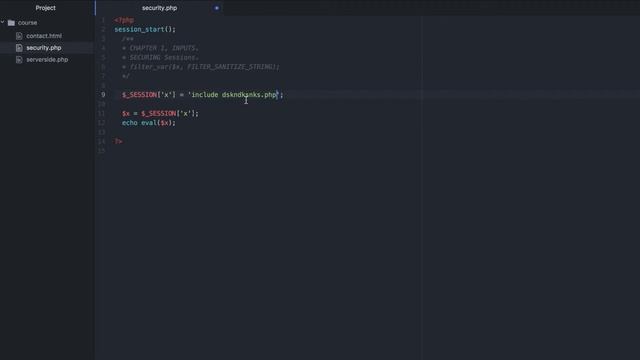Click the opening <?php tag
Screen dimensions: 640x360
point(124,20)
